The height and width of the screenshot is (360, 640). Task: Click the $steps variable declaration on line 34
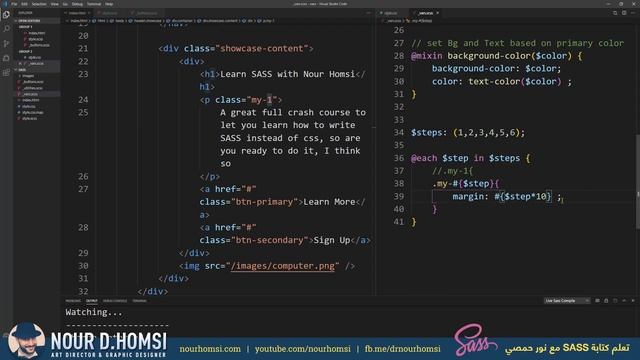click(427, 132)
